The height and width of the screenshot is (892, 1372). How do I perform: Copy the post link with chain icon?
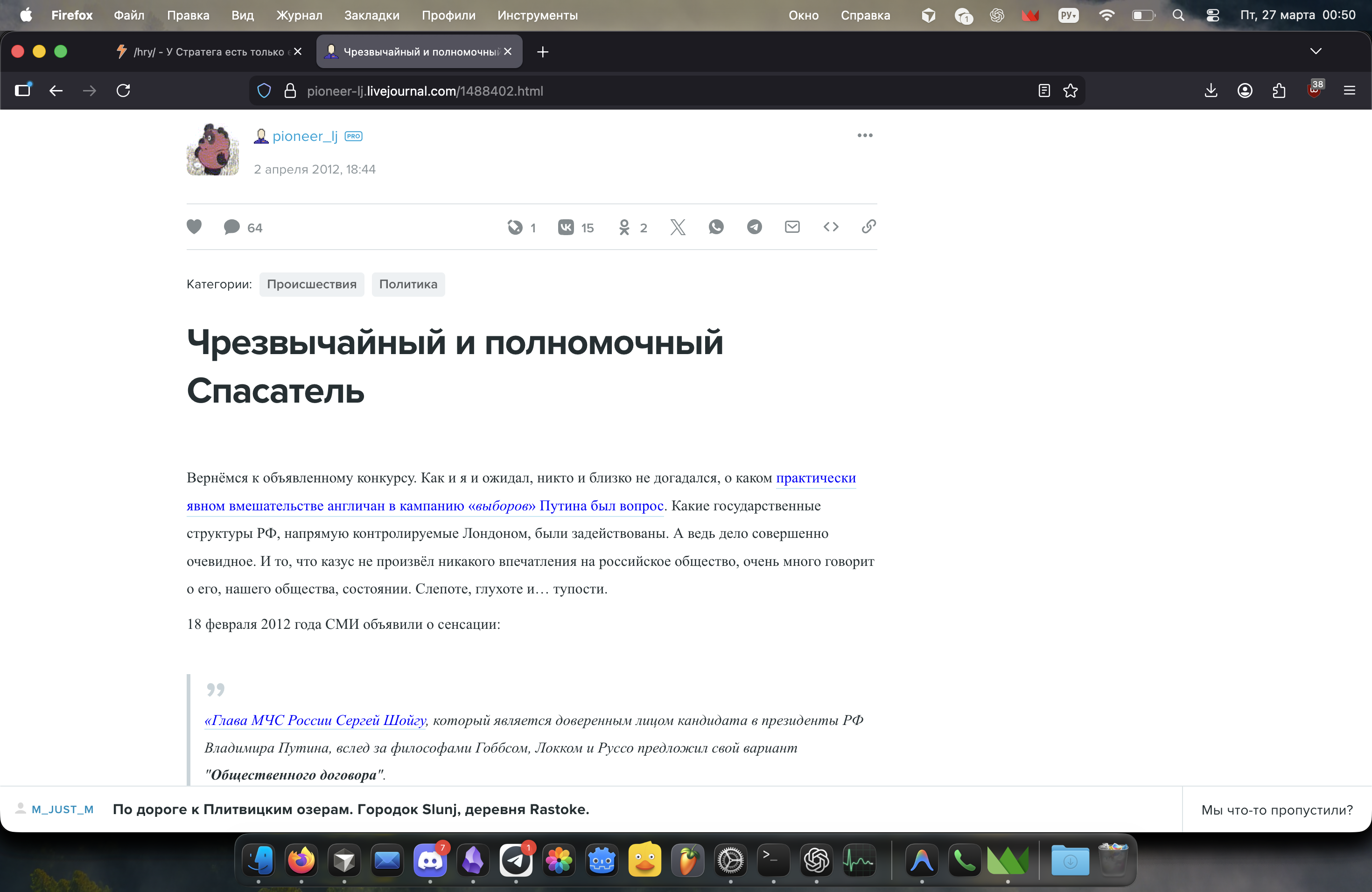(869, 226)
